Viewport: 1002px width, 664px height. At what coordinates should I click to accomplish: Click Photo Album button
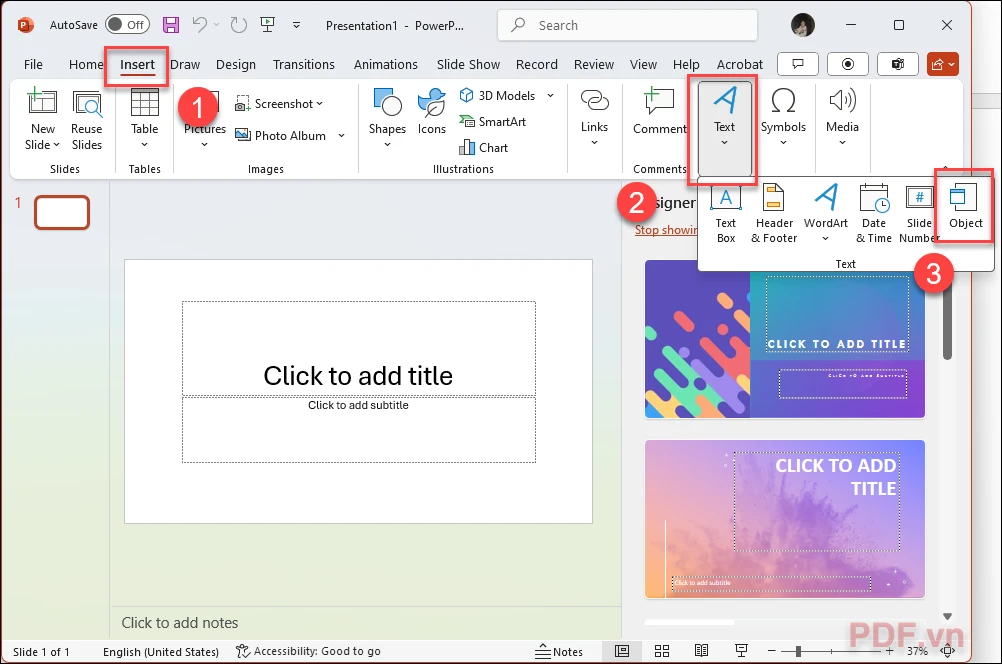(x=281, y=135)
